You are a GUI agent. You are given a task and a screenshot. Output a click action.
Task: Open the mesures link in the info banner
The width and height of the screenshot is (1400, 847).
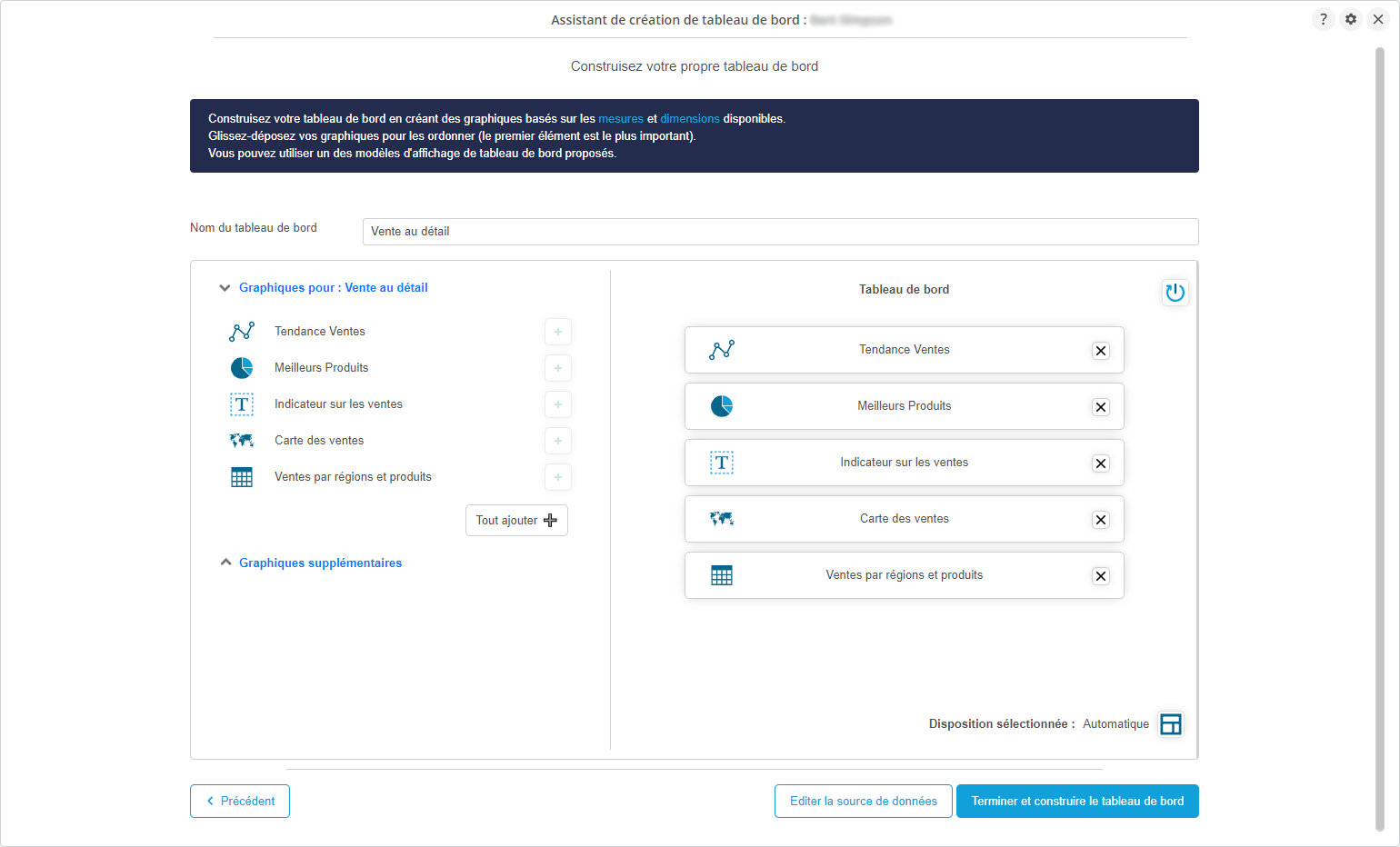620,119
